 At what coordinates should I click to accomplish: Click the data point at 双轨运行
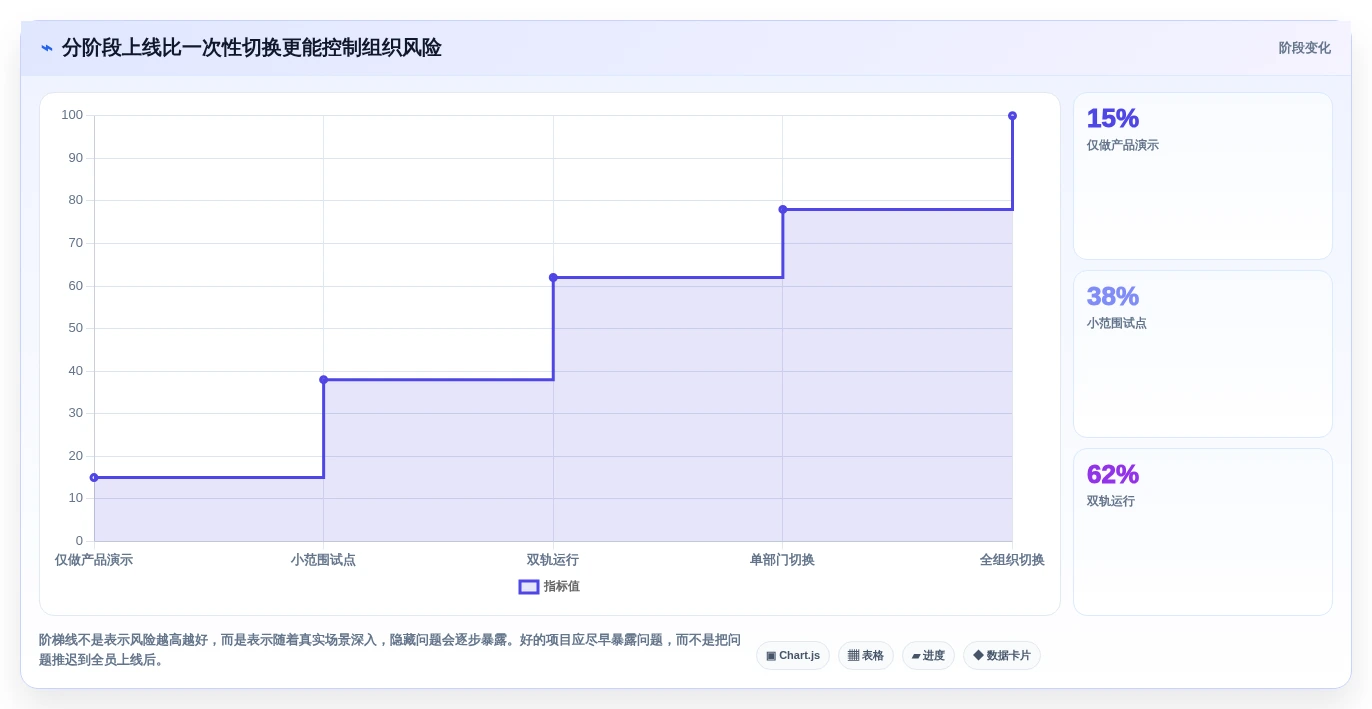pos(553,277)
